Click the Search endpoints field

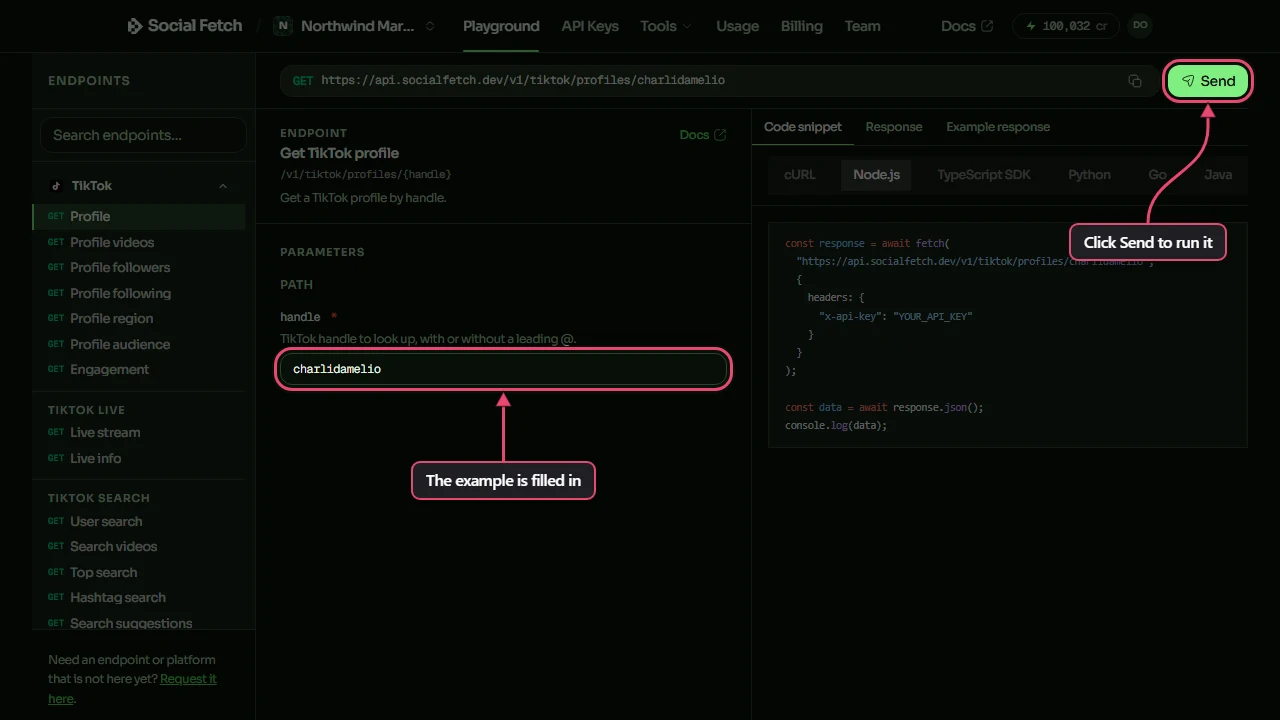tap(143, 135)
